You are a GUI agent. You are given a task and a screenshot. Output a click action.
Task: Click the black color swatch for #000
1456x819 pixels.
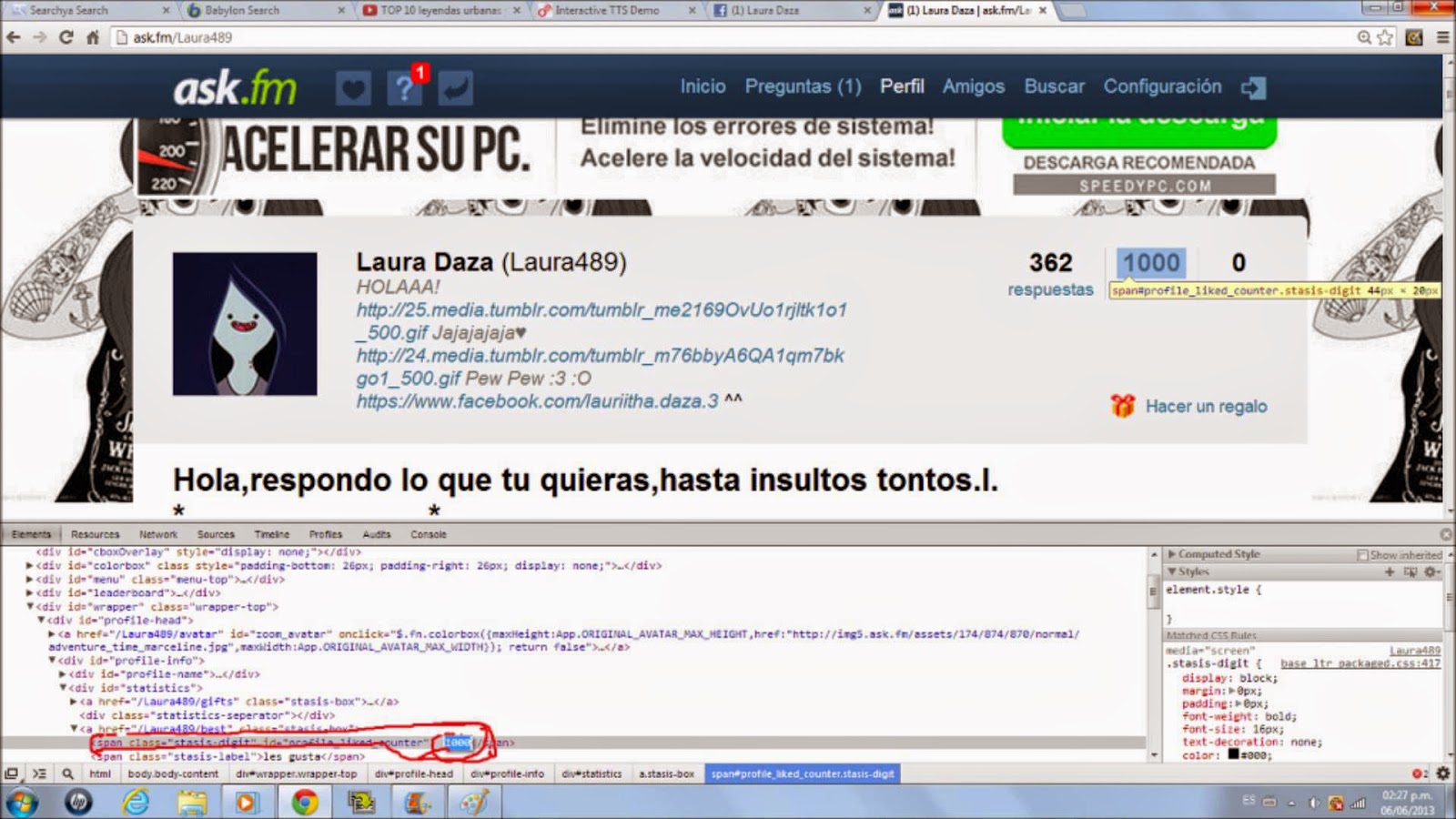click(x=1233, y=753)
